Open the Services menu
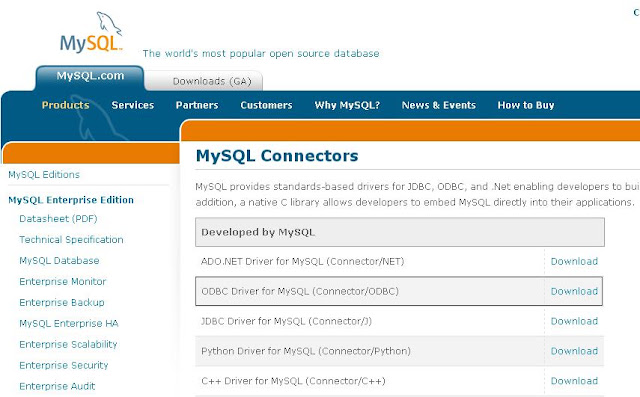Viewport: 640px width, 397px height. pyautogui.click(x=133, y=105)
